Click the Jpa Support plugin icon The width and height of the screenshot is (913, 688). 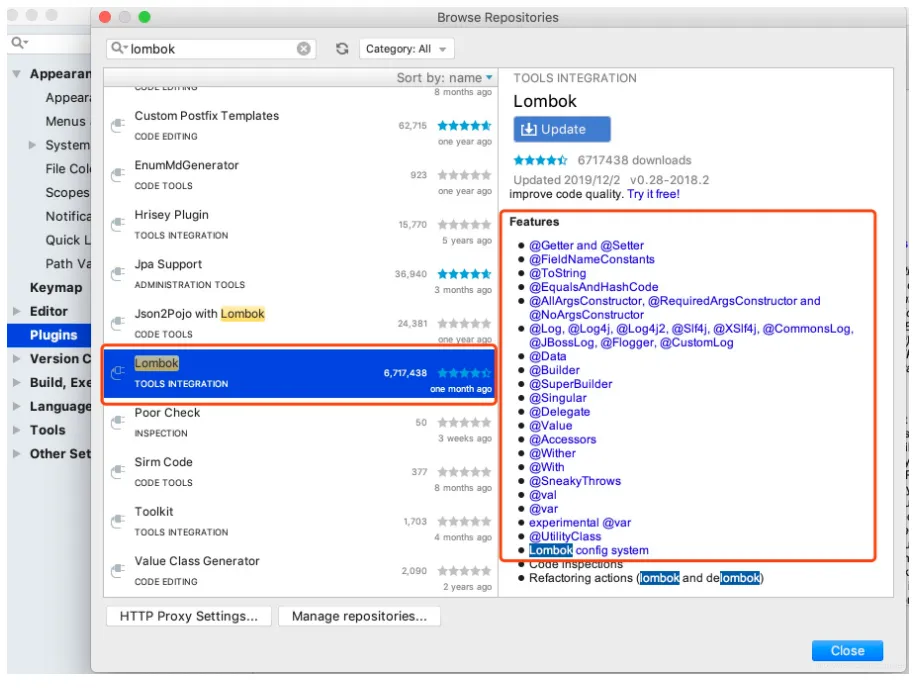coord(118,274)
